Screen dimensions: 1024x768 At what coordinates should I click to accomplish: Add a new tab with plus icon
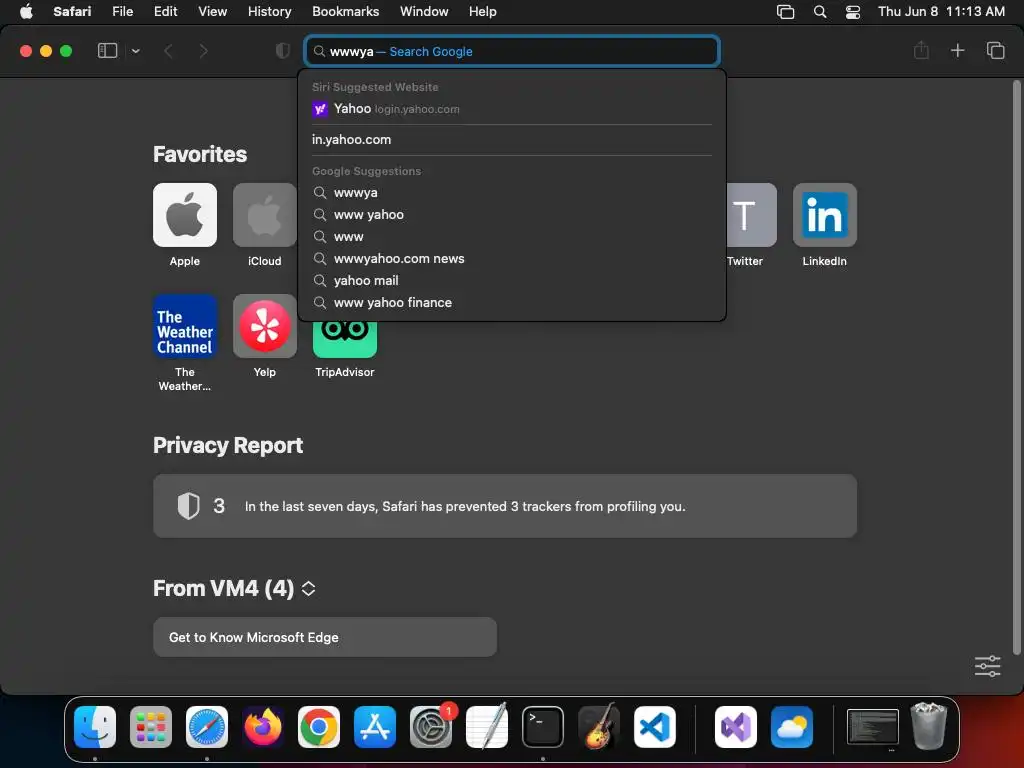tap(957, 50)
